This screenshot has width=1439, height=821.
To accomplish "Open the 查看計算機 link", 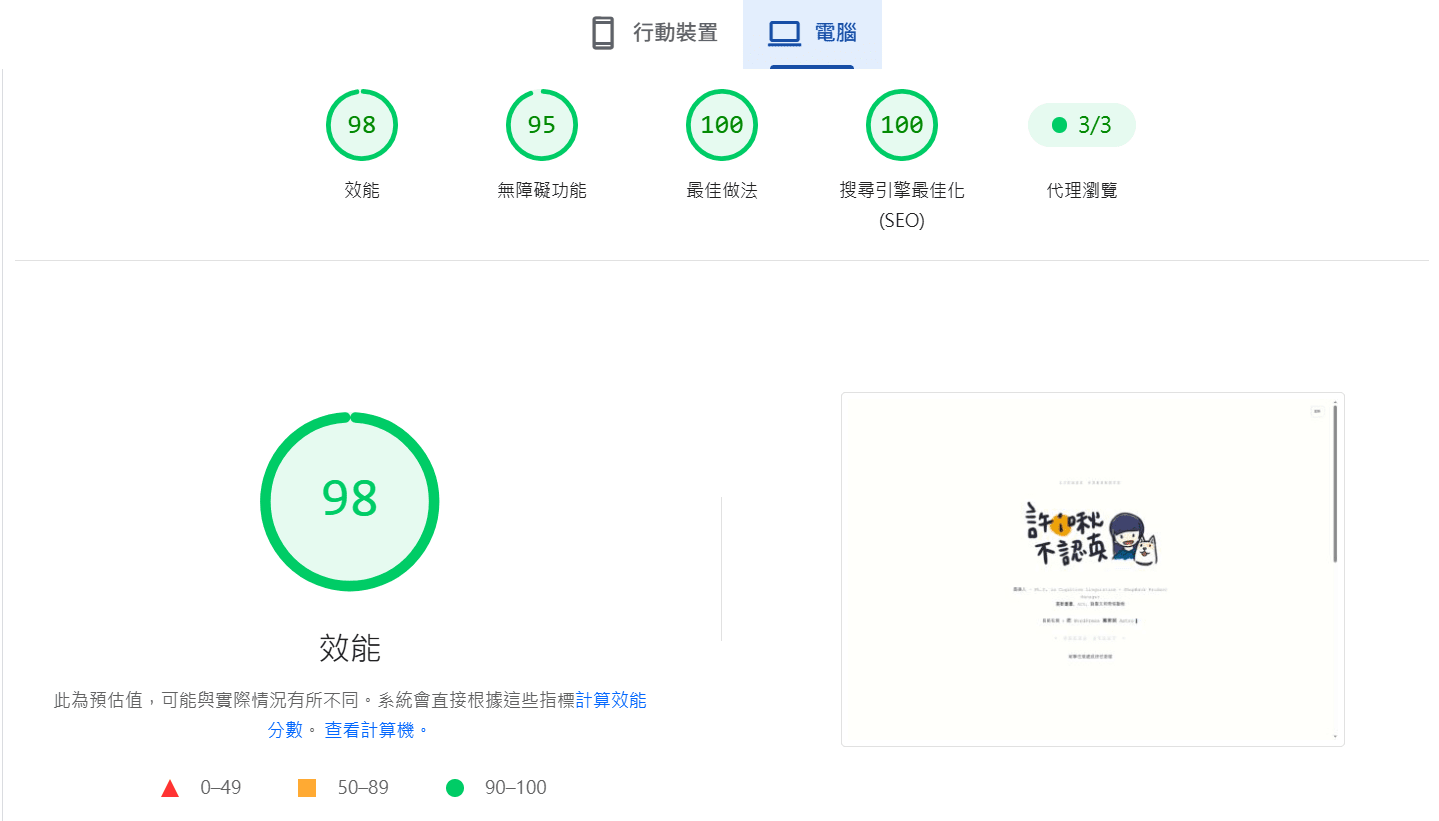I will 377,730.
